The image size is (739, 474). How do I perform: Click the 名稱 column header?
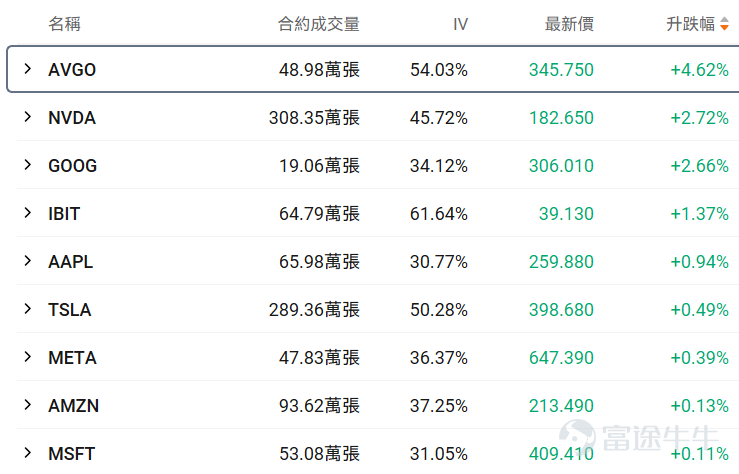point(65,24)
